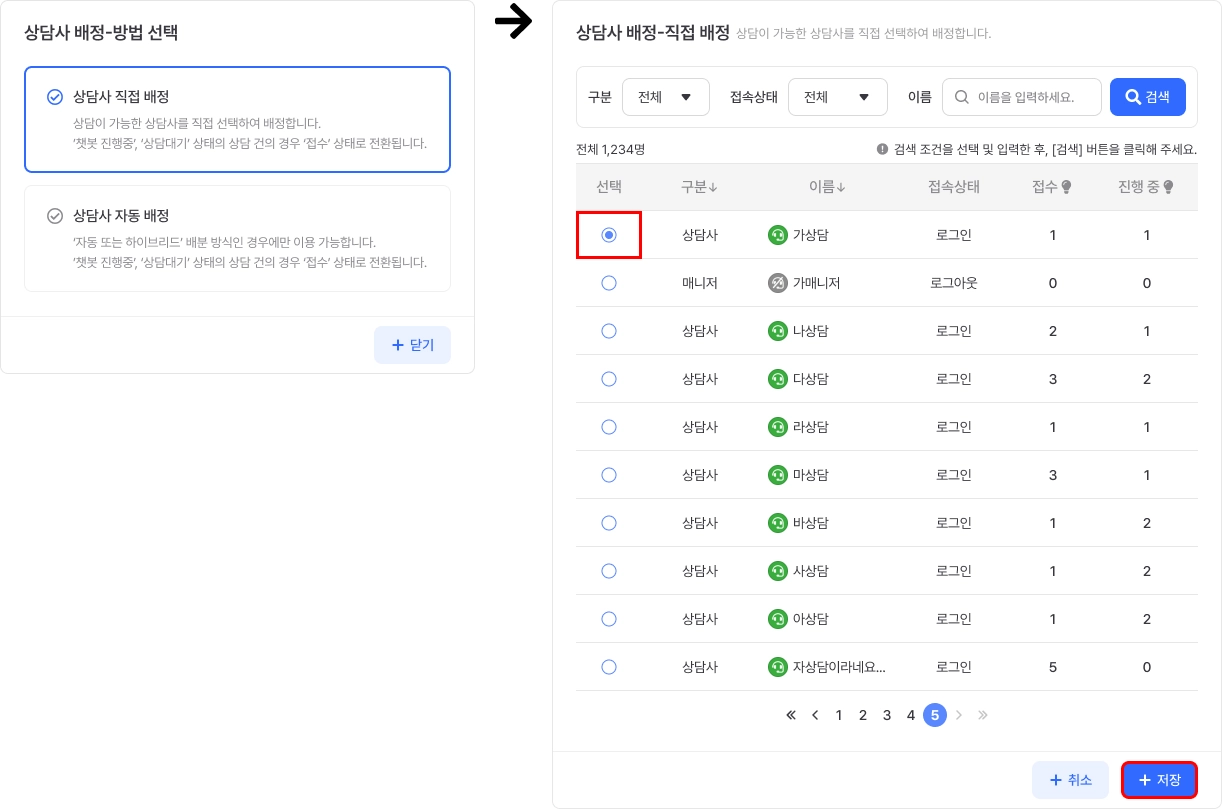This screenshot has width=1222, height=809.
Task: Click the 닫기 close button
Action: tap(412, 345)
